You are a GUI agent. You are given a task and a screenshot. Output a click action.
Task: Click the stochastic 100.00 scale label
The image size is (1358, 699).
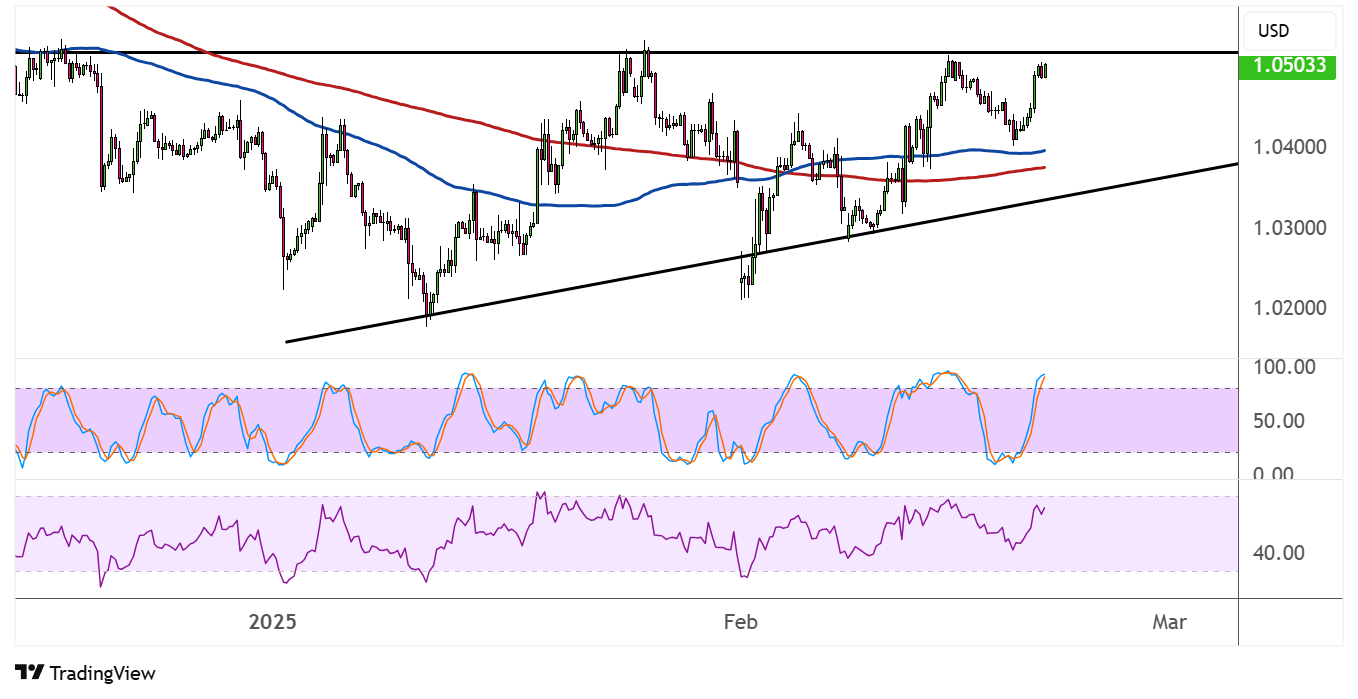[1284, 367]
